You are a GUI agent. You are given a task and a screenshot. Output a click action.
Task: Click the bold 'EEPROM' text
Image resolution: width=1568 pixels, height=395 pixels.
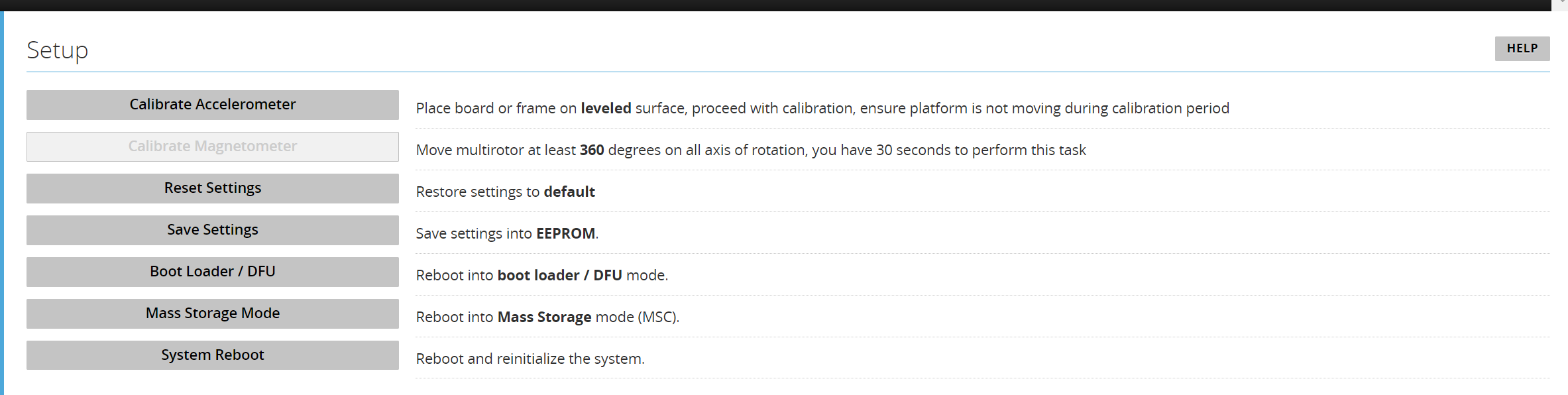pos(565,233)
